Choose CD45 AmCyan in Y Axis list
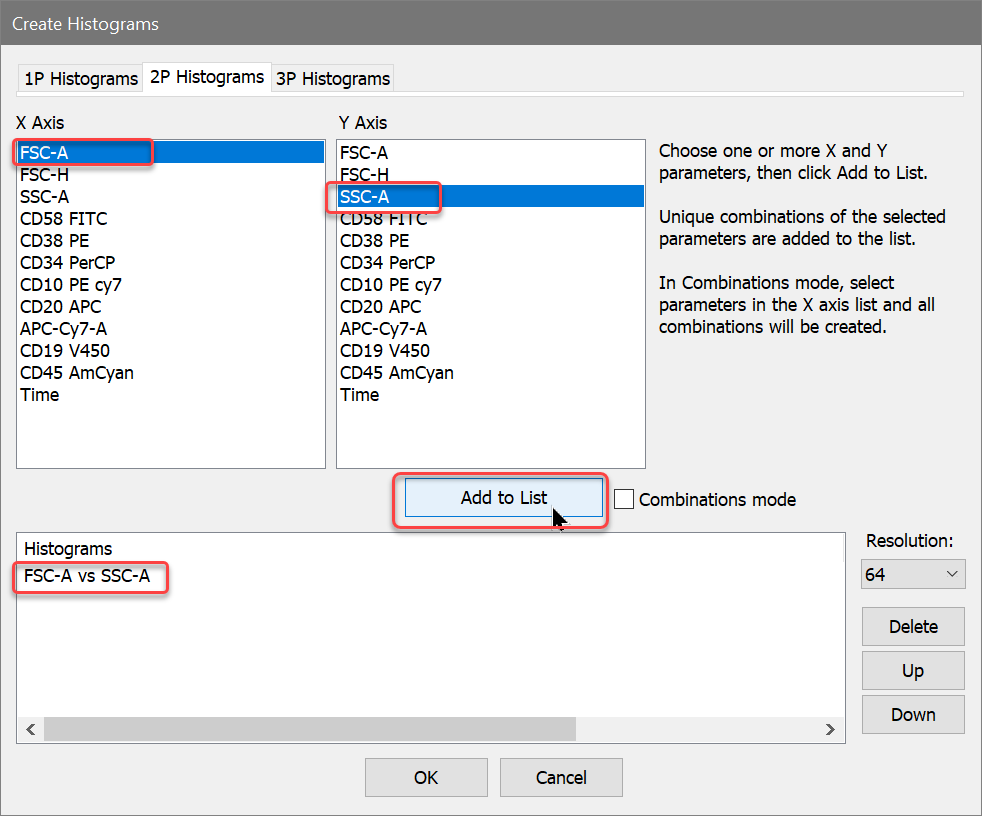 (396, 373)
